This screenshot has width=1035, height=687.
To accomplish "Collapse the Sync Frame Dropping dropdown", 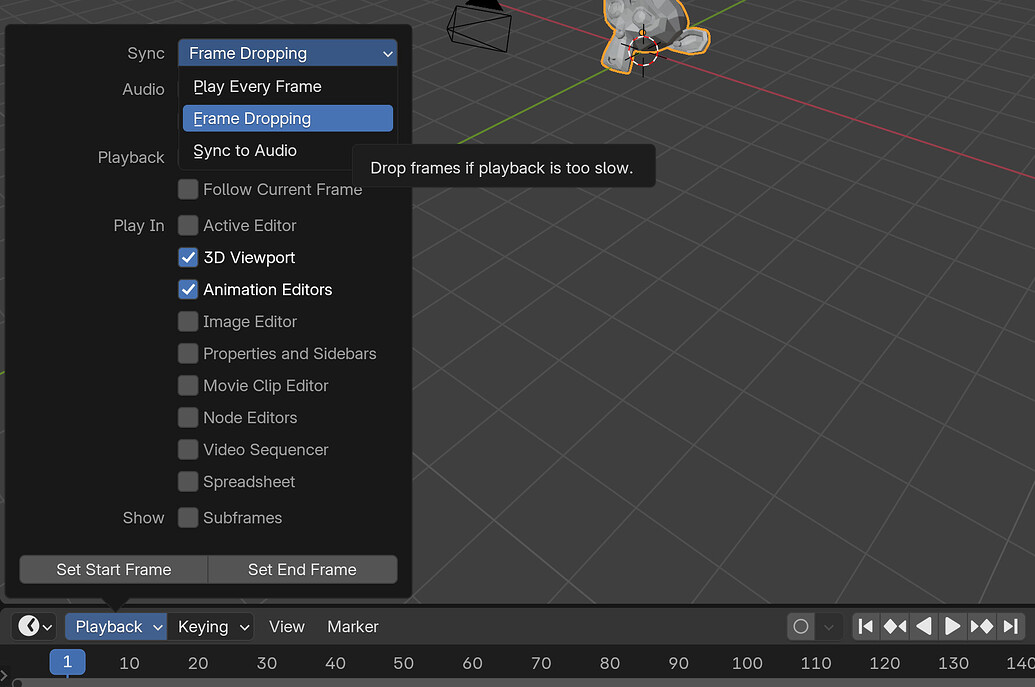I will (288, 53).
